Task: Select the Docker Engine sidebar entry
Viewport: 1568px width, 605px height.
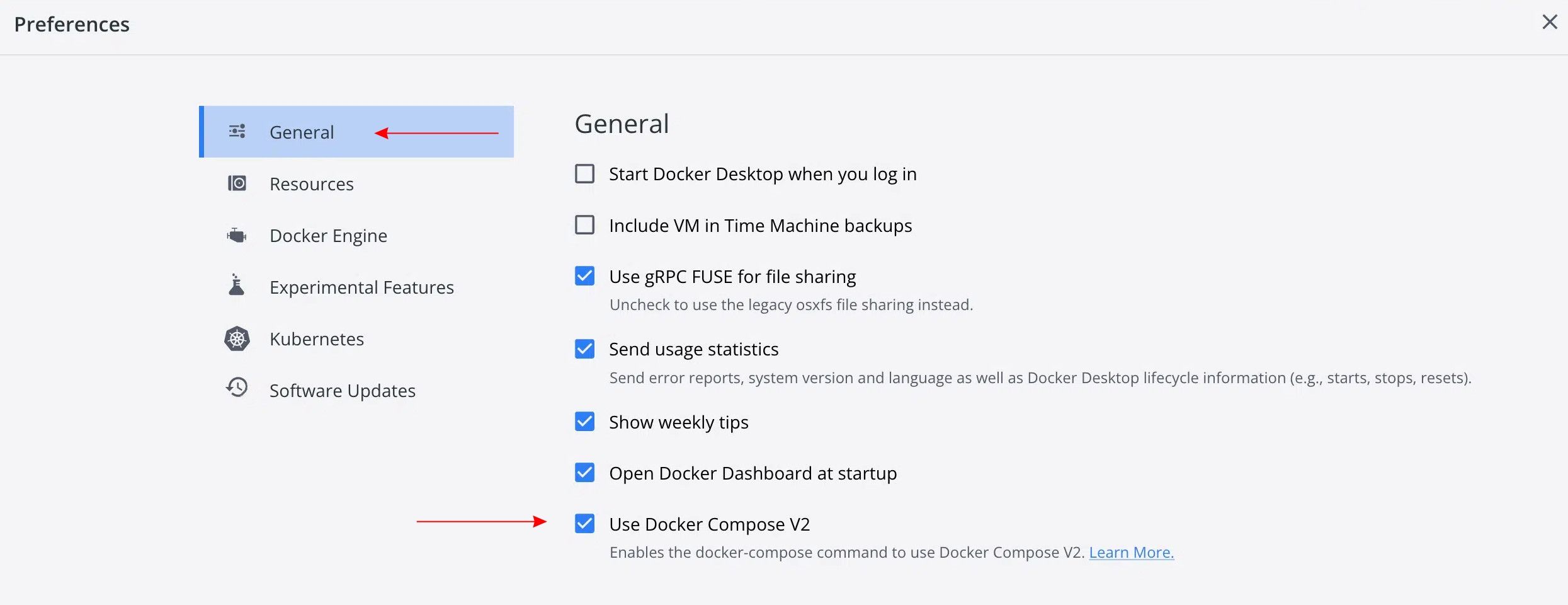Action: 328,235
